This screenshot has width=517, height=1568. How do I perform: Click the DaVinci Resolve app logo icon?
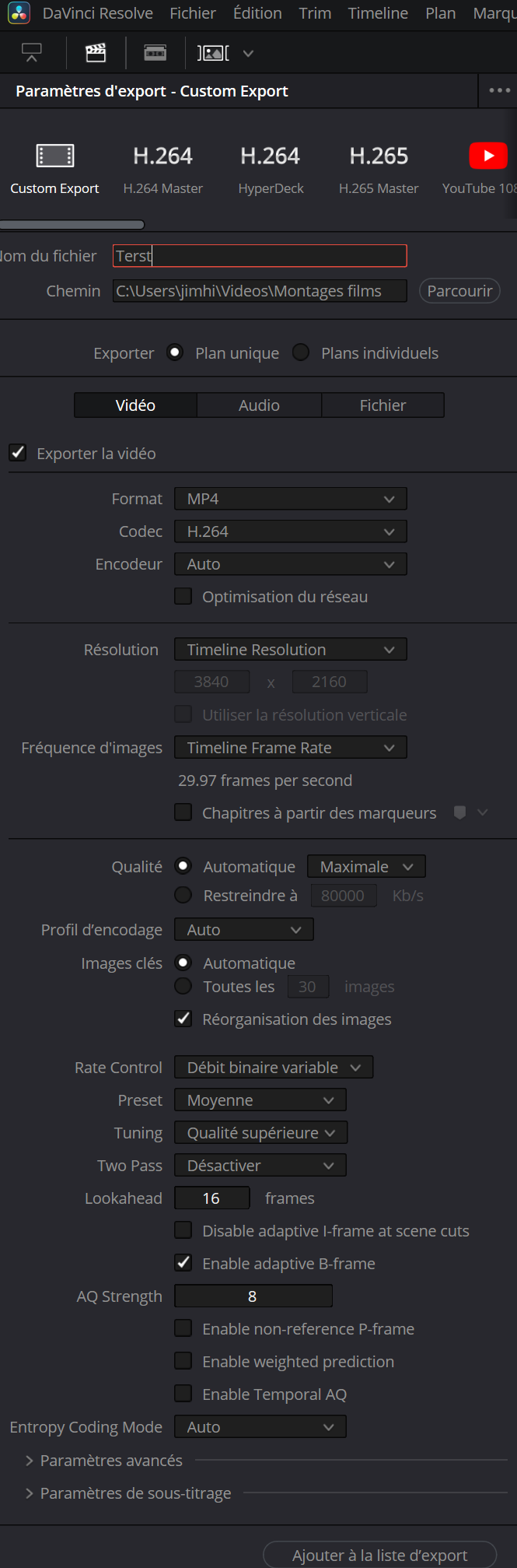[19, 13]
